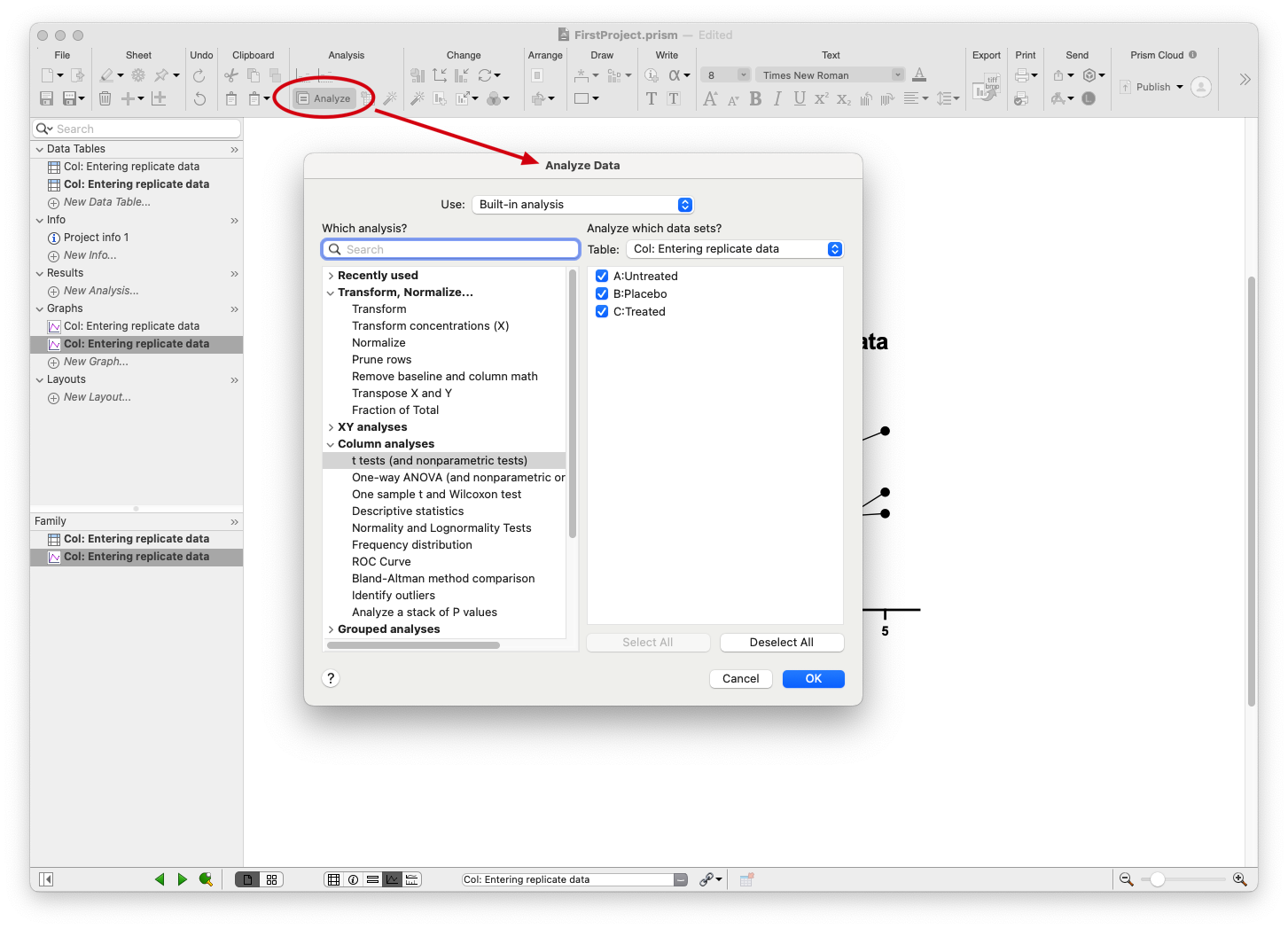Click the Redo arrow in the Undo group
This screenshot has height=929, width=1288.
pyautogui.click(x=199, y=75)
